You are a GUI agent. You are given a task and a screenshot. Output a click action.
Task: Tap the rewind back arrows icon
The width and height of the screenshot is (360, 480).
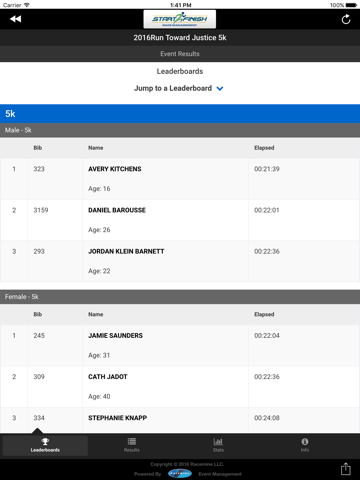pyautogui.click(x=15, y=19)
